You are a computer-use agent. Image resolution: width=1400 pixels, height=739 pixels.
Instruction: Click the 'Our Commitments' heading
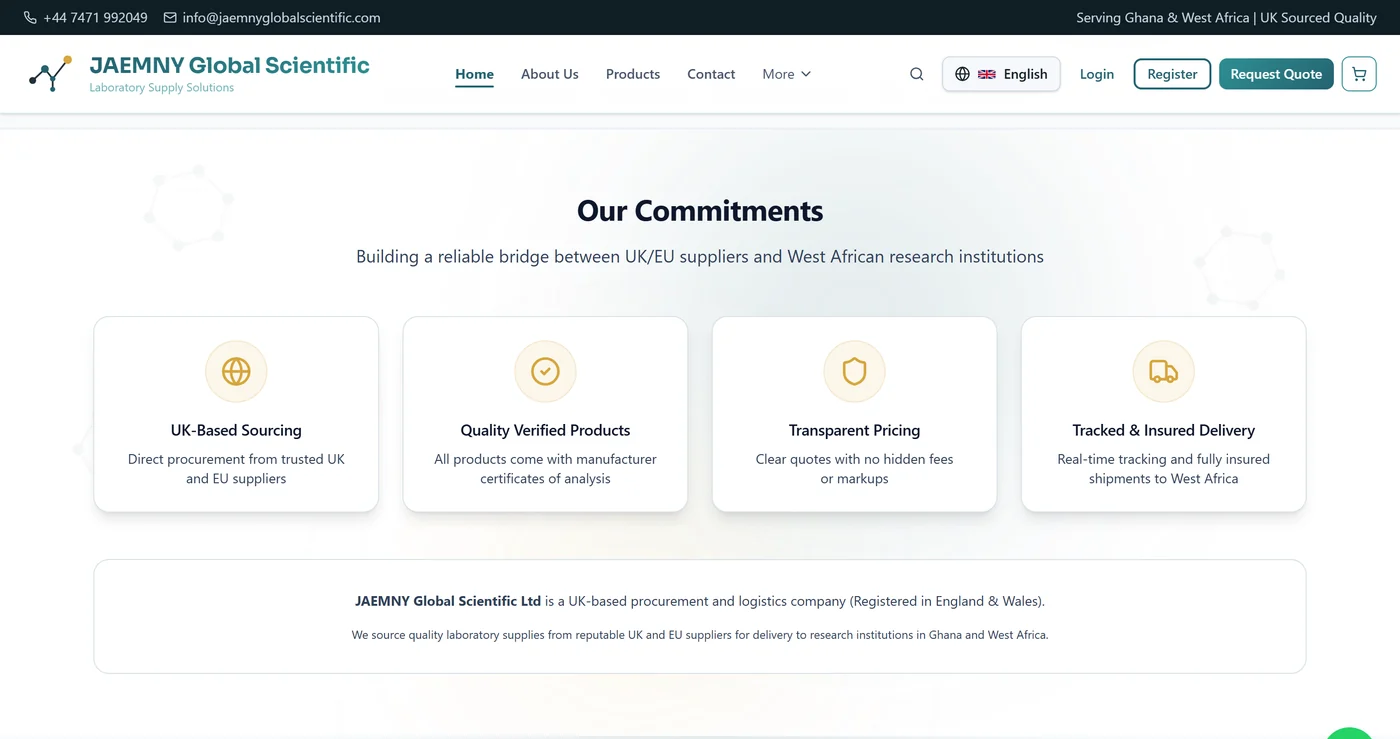[700, 211]
